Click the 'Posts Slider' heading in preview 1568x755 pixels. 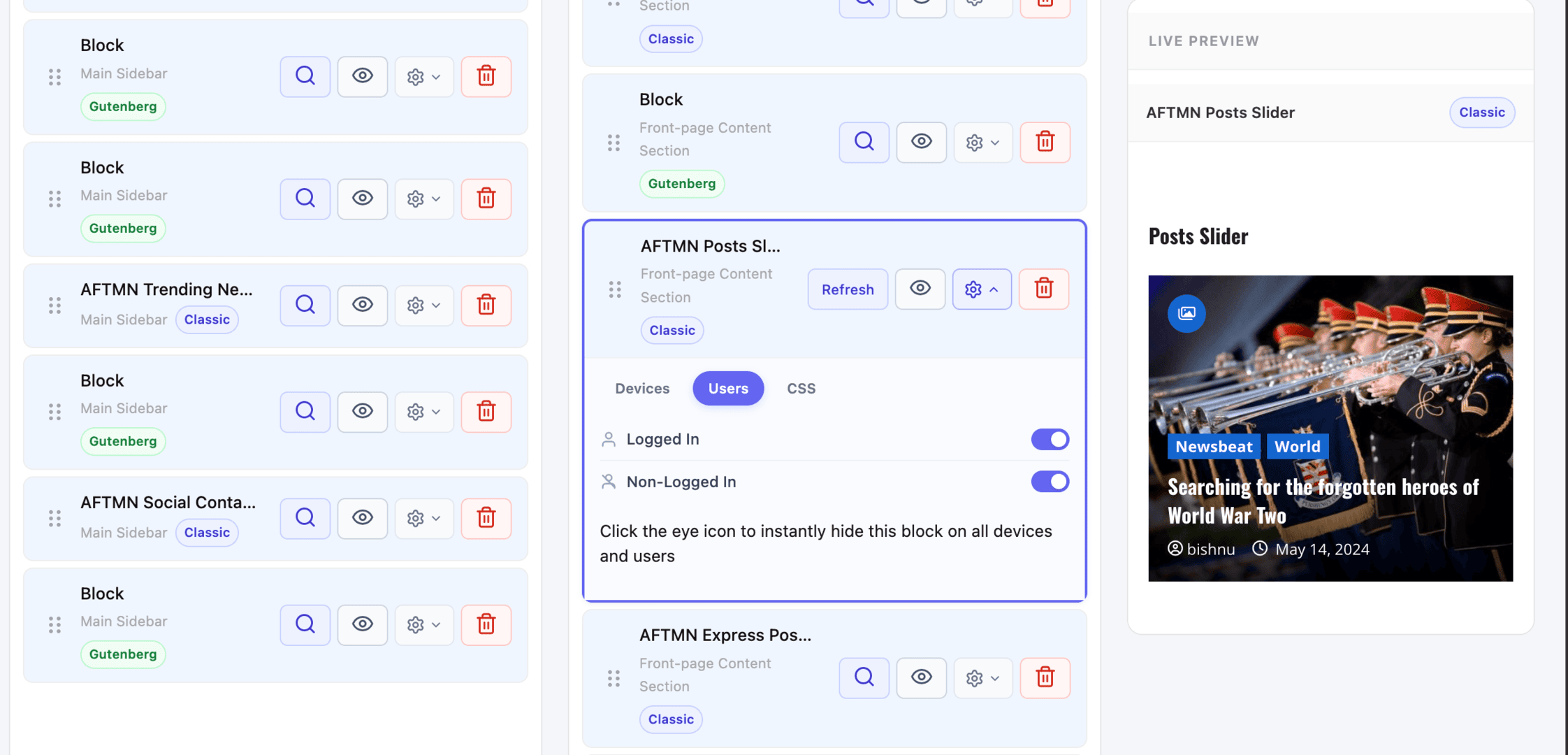coord(1198,236)
